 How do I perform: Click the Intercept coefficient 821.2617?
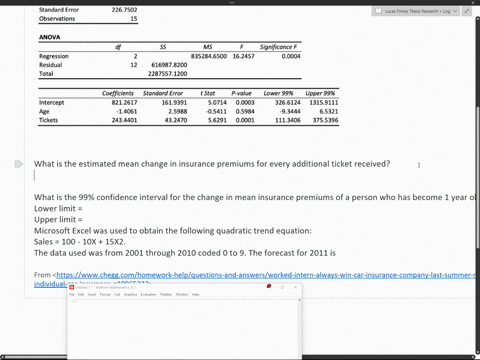click(x=124, y=102)
